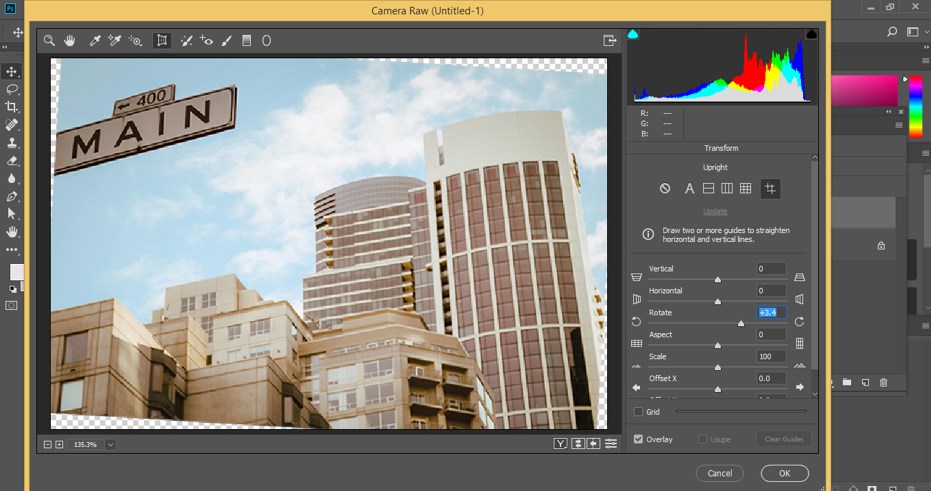Adjust the Rotate slider handle

tap(741, 323)
